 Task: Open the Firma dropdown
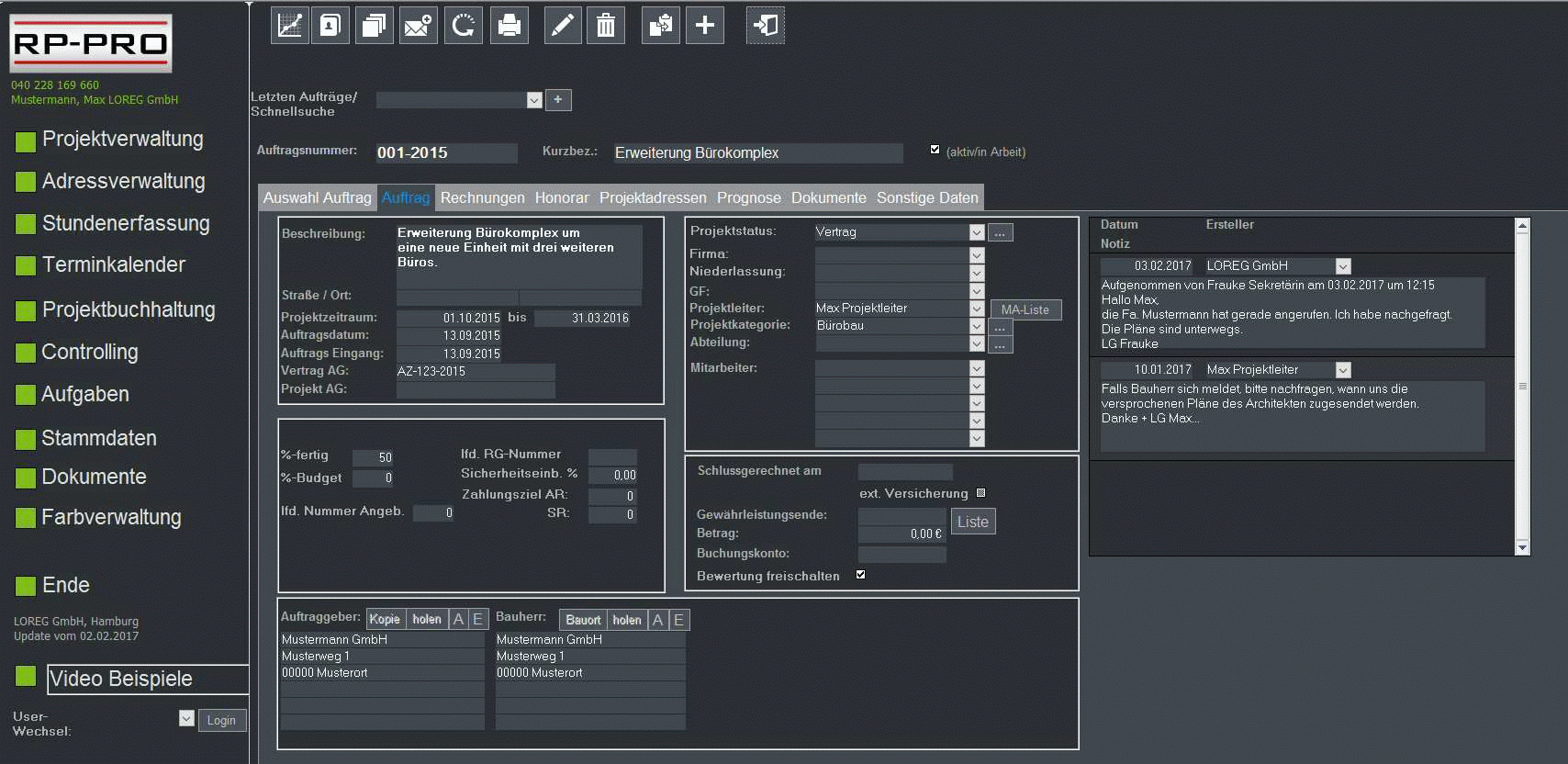977,255
